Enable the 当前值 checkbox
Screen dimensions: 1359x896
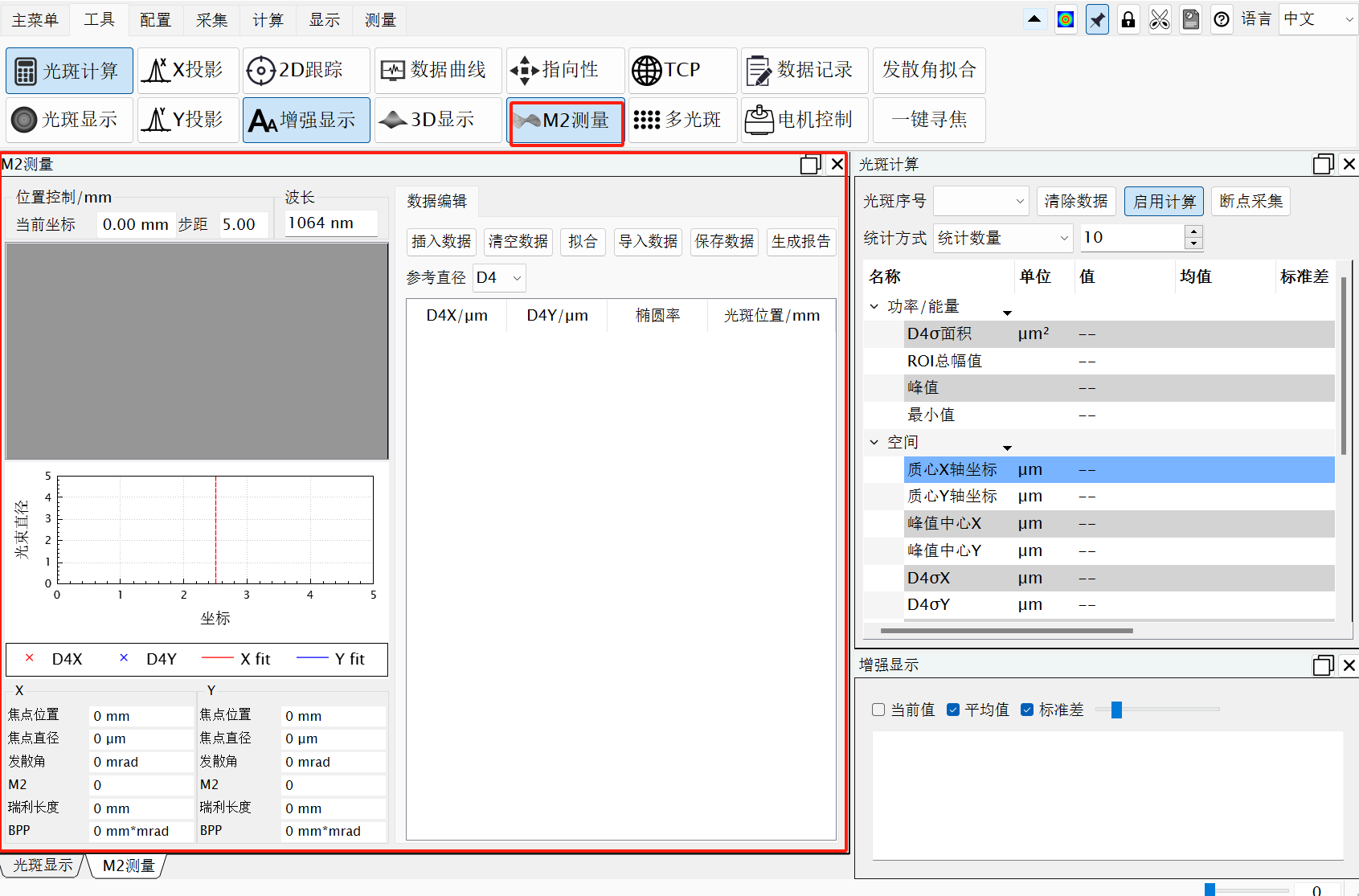878,710
